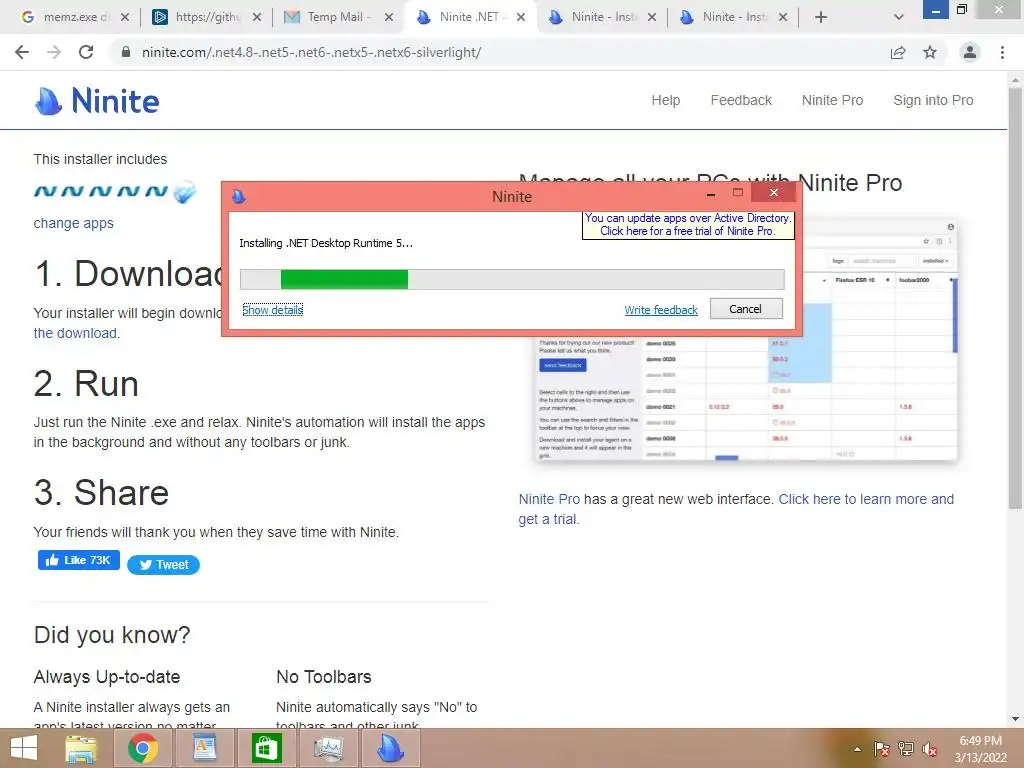1024x768 pixels.
Task: Open the Chrome profile avatar
Action: 970,52
